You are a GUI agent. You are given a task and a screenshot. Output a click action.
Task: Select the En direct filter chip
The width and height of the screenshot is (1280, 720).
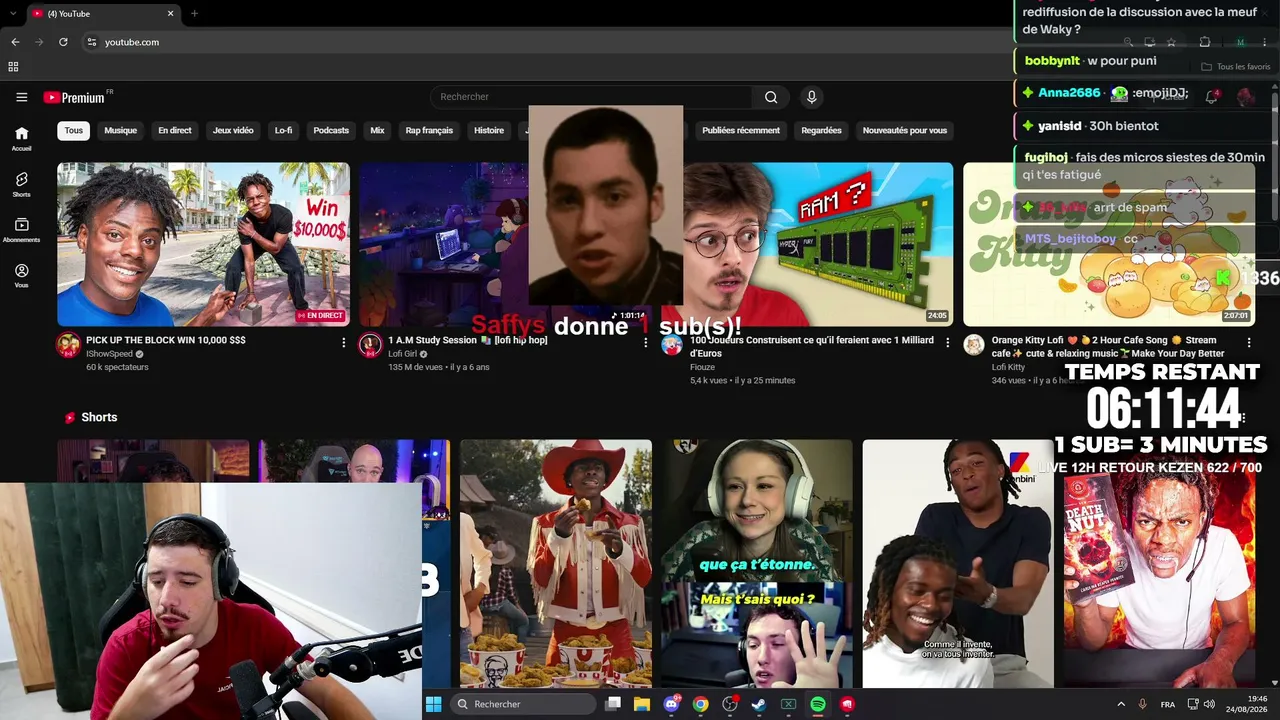tap(174, 130)
